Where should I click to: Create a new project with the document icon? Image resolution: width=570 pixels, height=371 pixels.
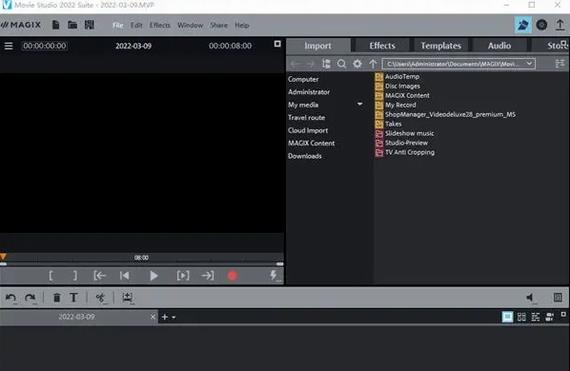click(x=56, y=25)
